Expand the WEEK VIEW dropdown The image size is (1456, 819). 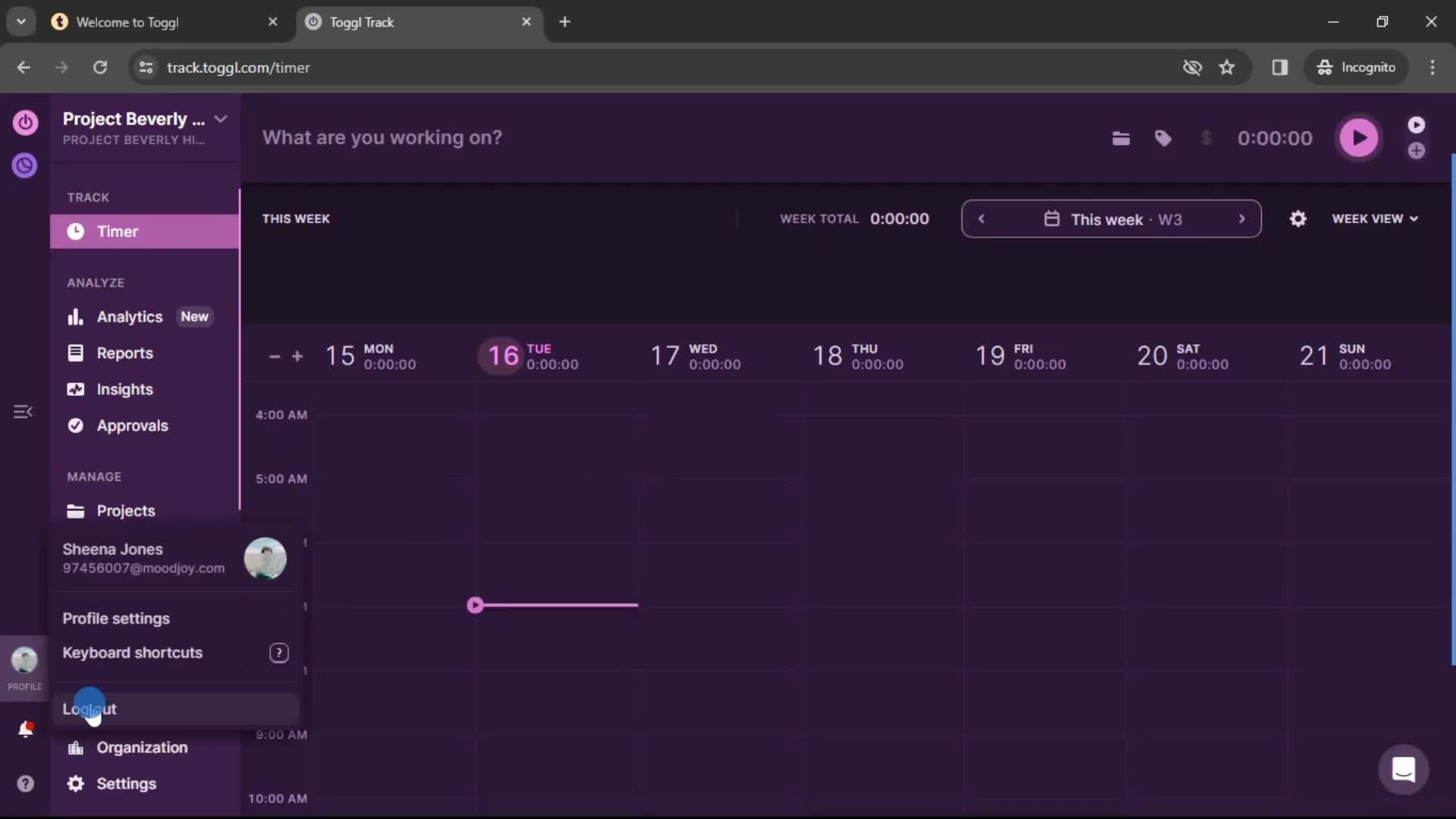click(1375, 218)
